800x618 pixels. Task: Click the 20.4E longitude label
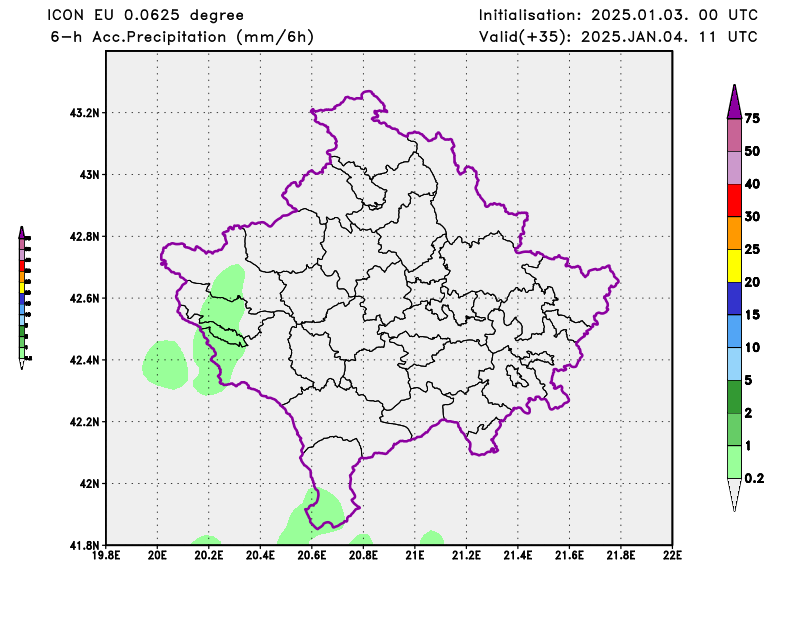pyautogui.click(x=260, y=555)
